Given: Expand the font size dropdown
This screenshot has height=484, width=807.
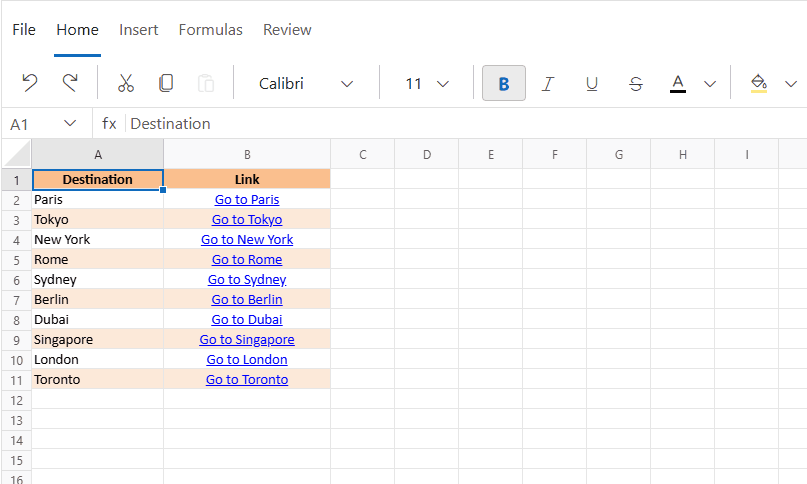Looking at the screenshot, I should (443, 83).
